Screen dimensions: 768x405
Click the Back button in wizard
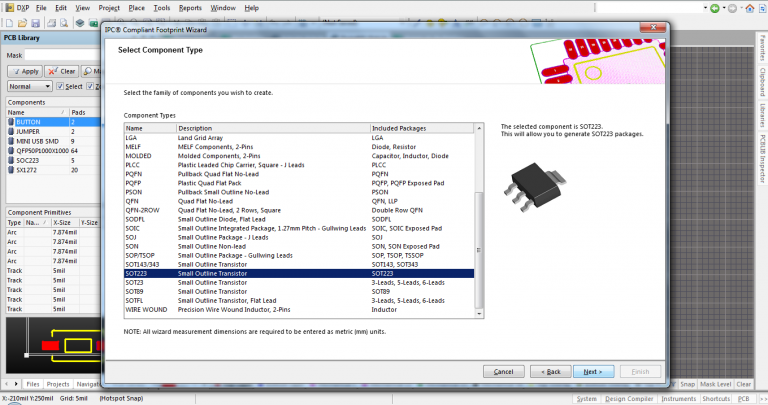point(551,372)
